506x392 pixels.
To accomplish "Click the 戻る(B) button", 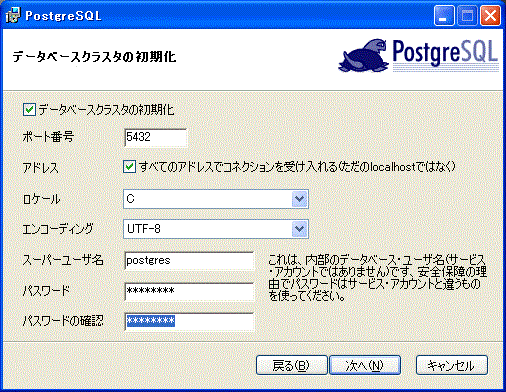I will (x=291, y=365).
